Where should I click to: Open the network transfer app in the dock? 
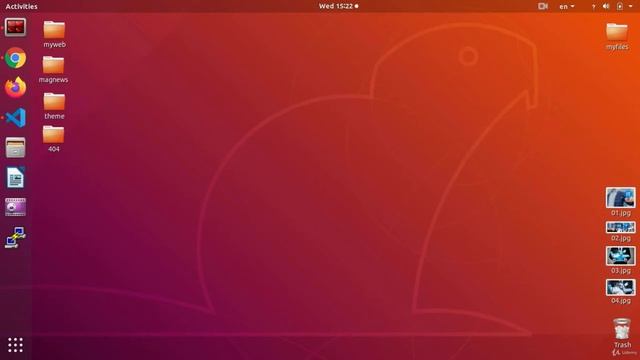(16, 237)
